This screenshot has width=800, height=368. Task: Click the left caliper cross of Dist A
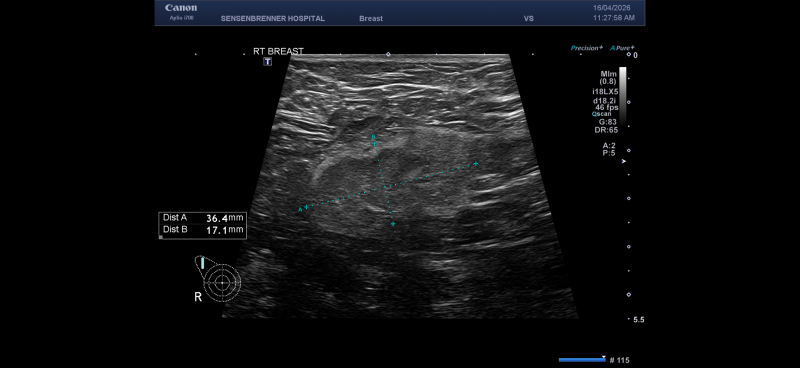tap(306, 207)
